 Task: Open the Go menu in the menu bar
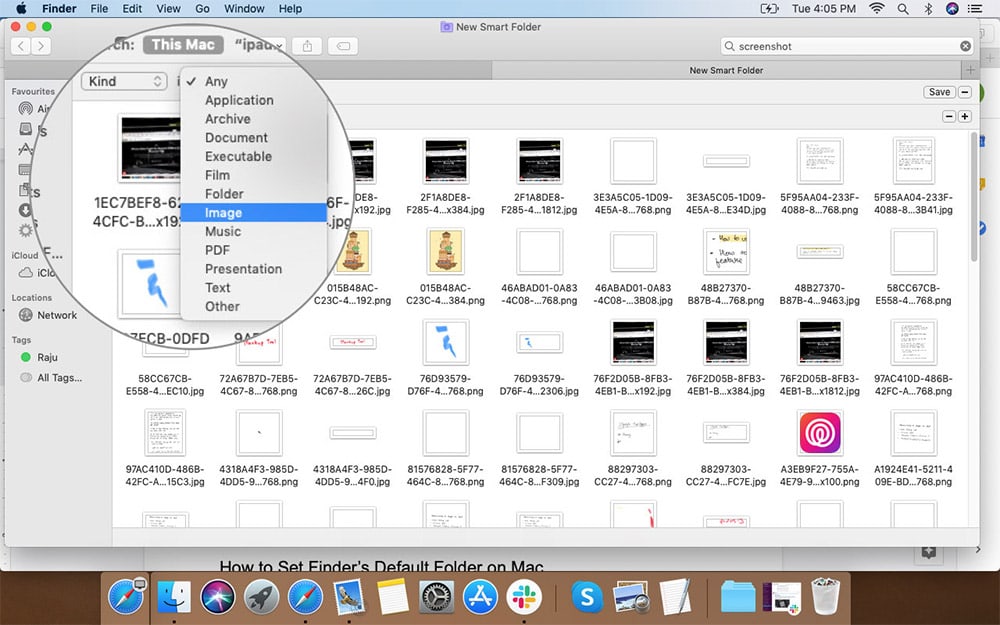pyautogui.click(x=202, y=8)
